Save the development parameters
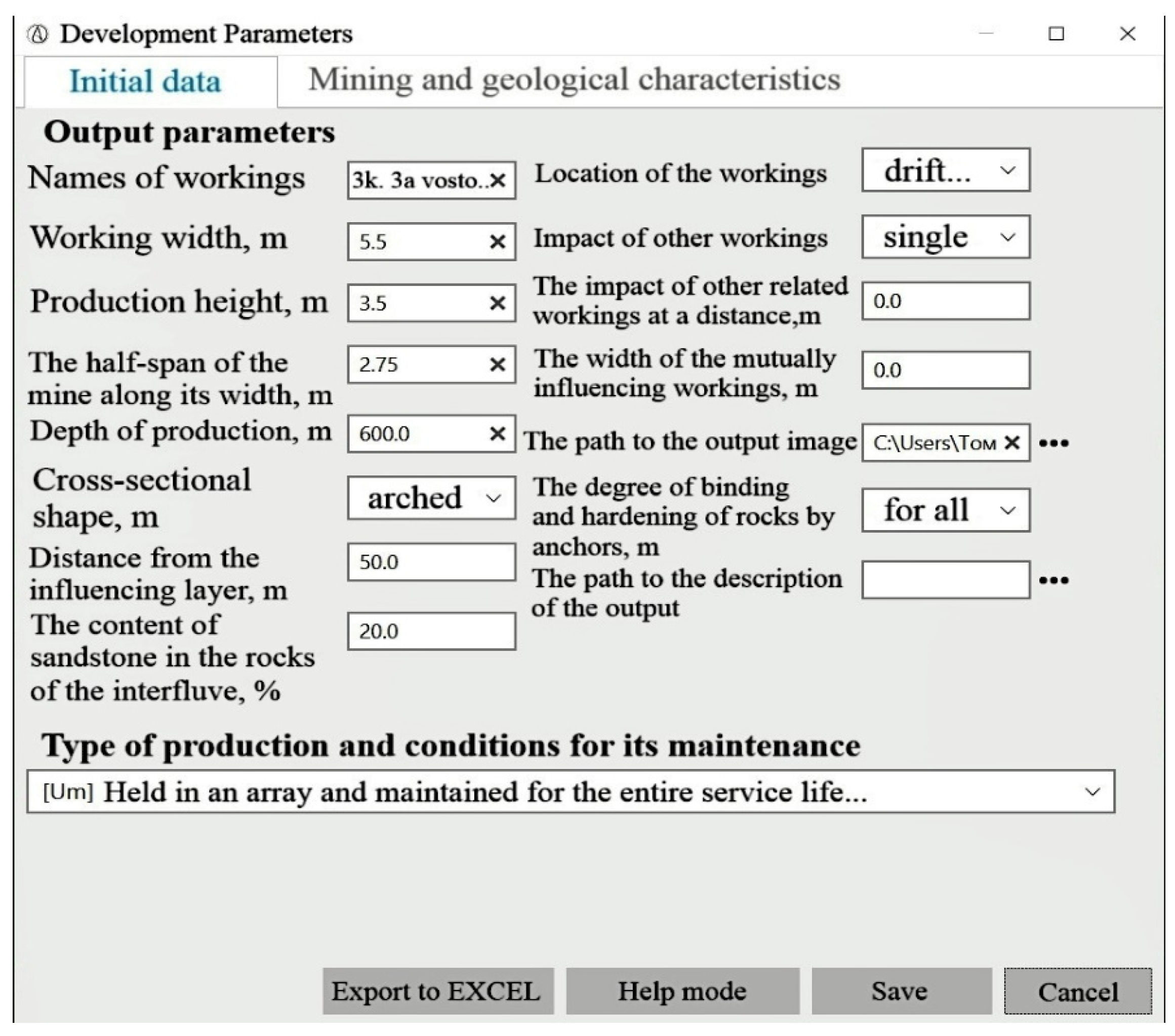 point(901,991)
